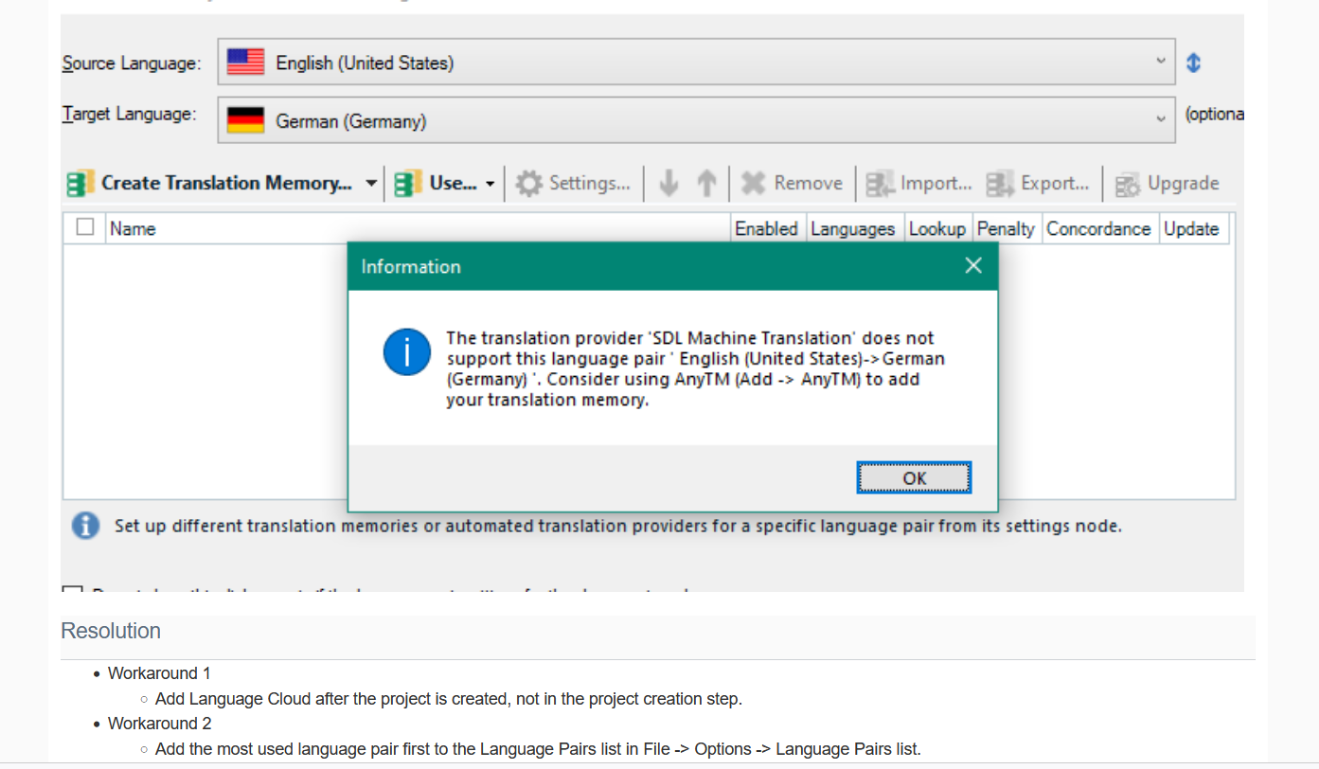
Task: Click the move down arrow icon
Action: point(669,183)
